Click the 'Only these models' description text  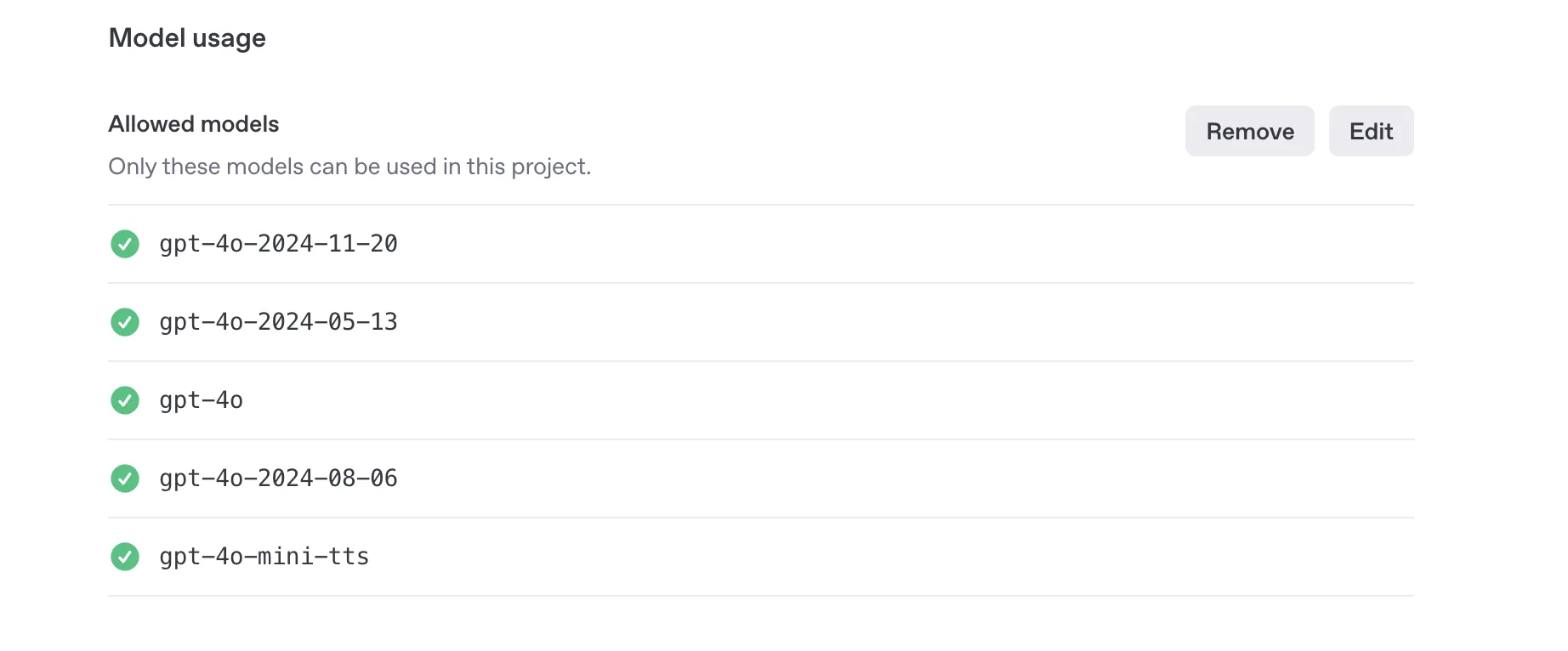click(349, 167)
